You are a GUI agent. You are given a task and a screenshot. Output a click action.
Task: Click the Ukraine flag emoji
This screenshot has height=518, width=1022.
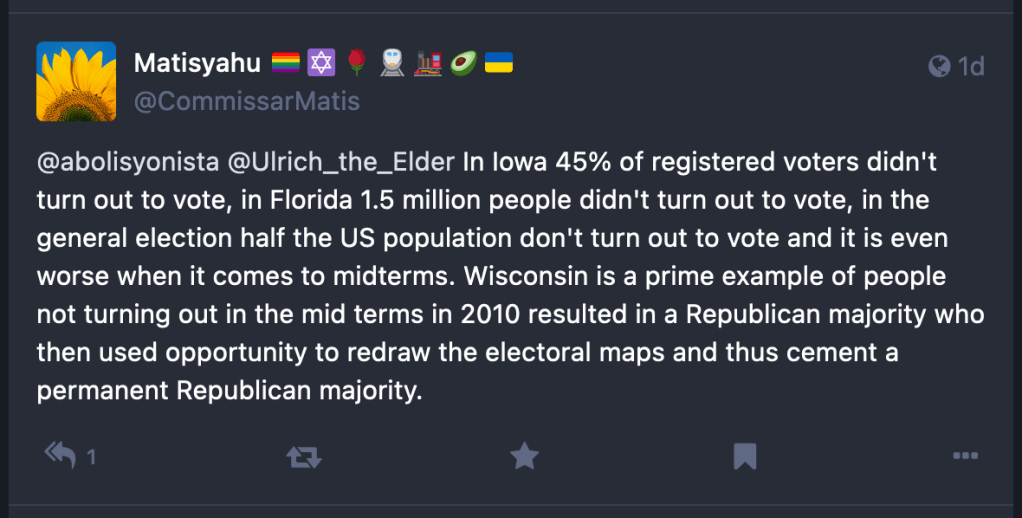499,64
